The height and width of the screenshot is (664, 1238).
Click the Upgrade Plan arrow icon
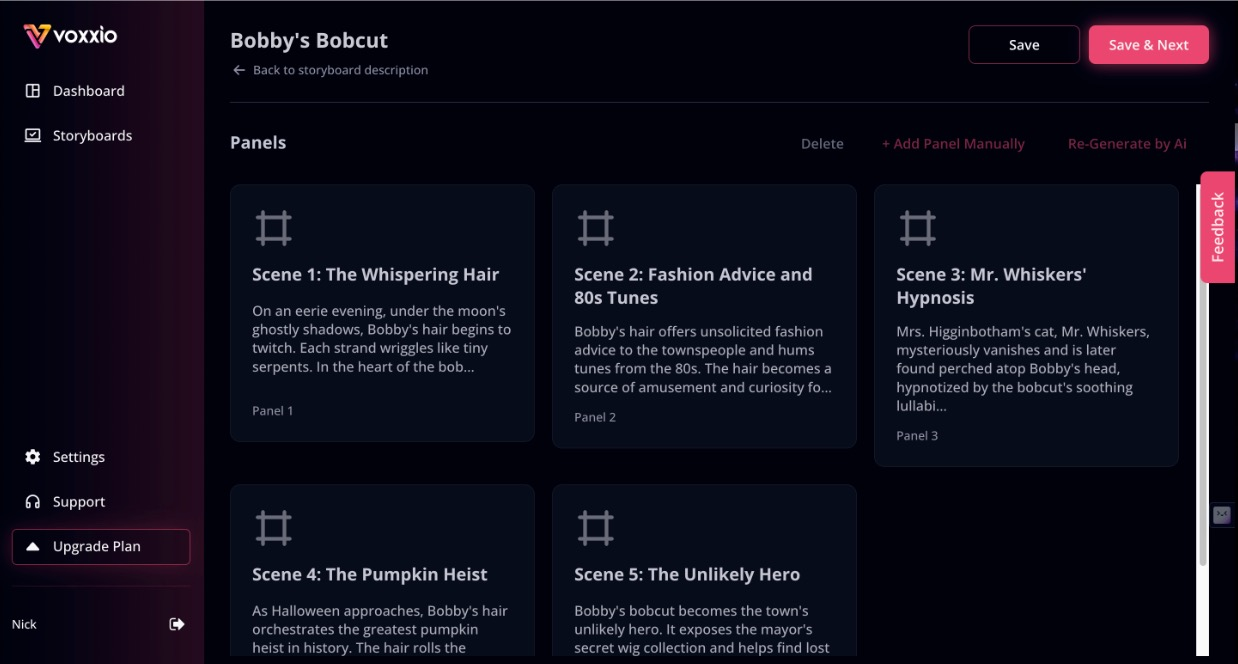pyautogui.click(x=32, y=546)
